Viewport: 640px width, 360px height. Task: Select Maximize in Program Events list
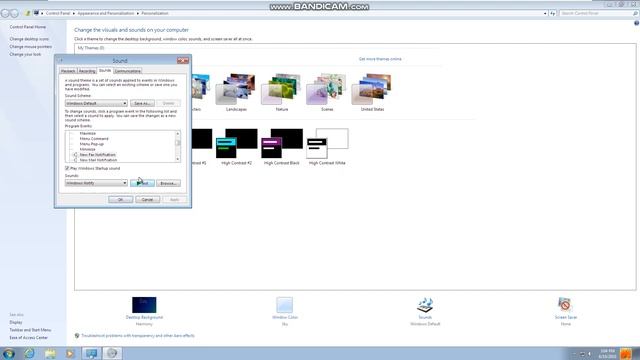(x=88, y=133)
